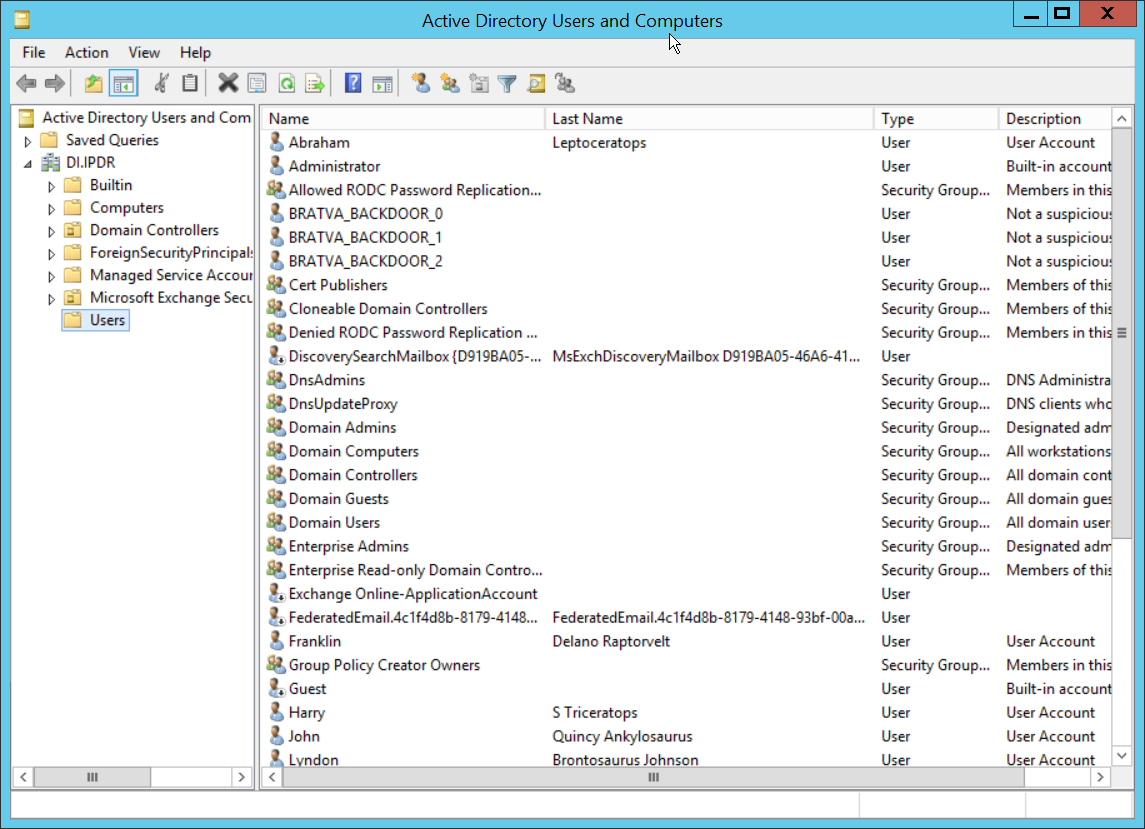The image size is (1145, 829).
Task: Click the Guest disabled user icon
Action: [276, 688]
